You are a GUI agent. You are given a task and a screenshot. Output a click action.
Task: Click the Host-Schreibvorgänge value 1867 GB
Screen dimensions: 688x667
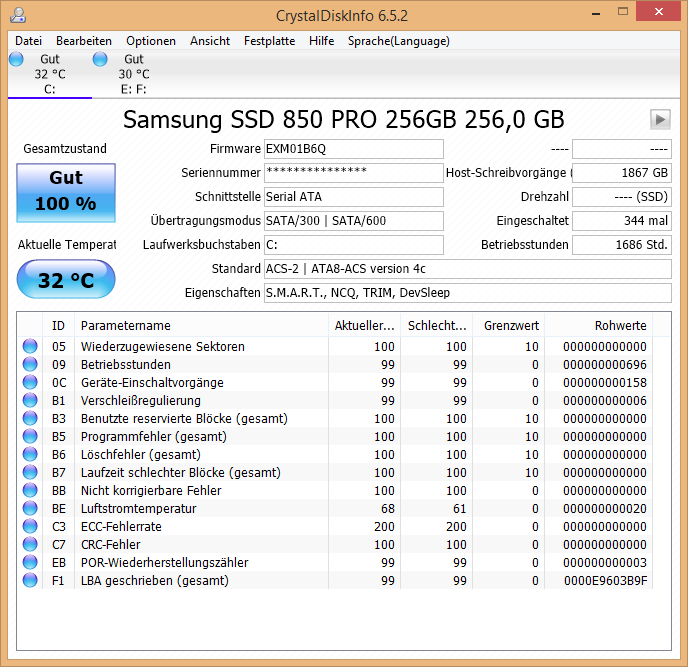622,173
